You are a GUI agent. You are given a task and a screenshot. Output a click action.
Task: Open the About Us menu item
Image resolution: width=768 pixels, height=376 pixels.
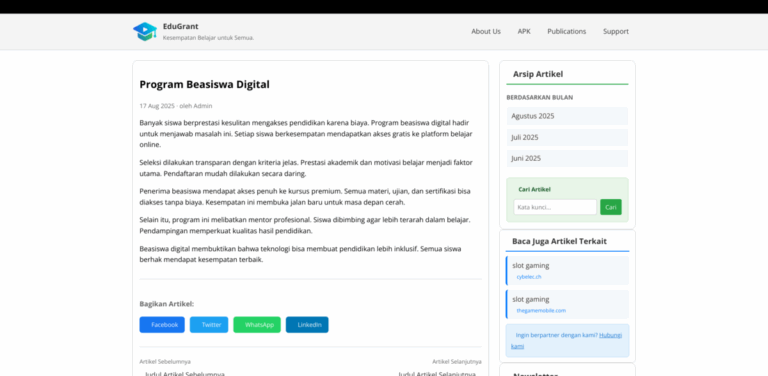click(x=486, y=31)
